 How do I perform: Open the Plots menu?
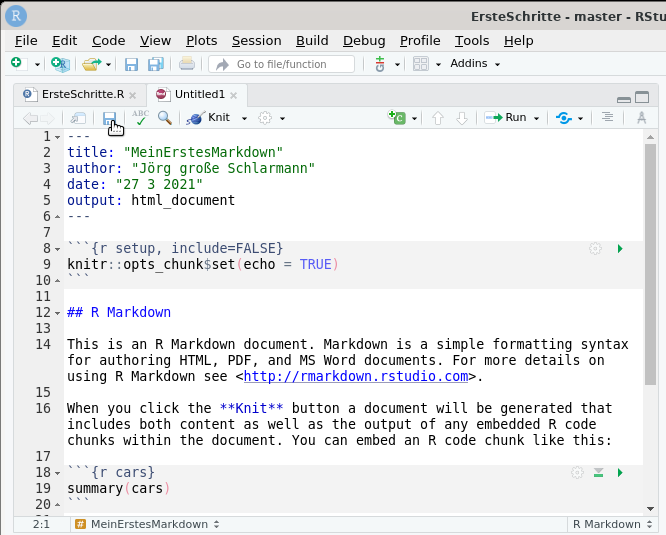[202, 41]
